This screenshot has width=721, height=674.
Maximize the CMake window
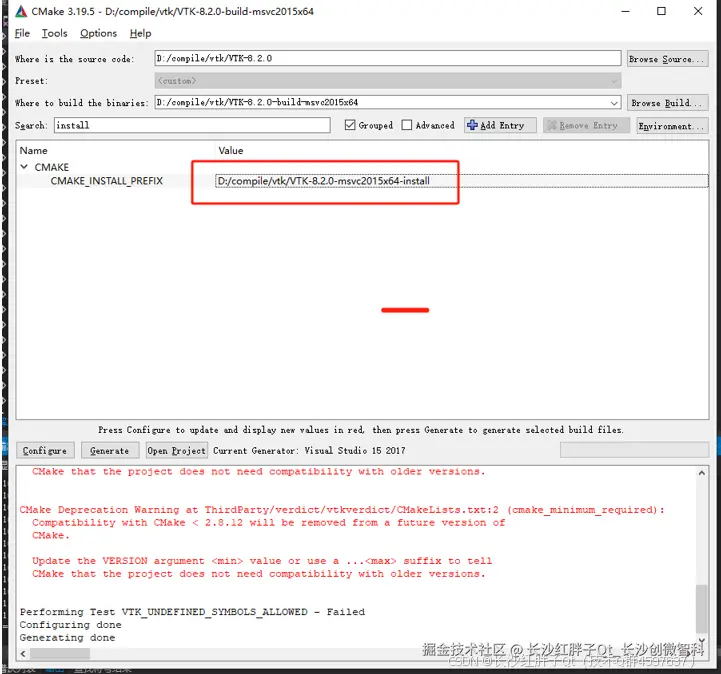coord(661,11)
